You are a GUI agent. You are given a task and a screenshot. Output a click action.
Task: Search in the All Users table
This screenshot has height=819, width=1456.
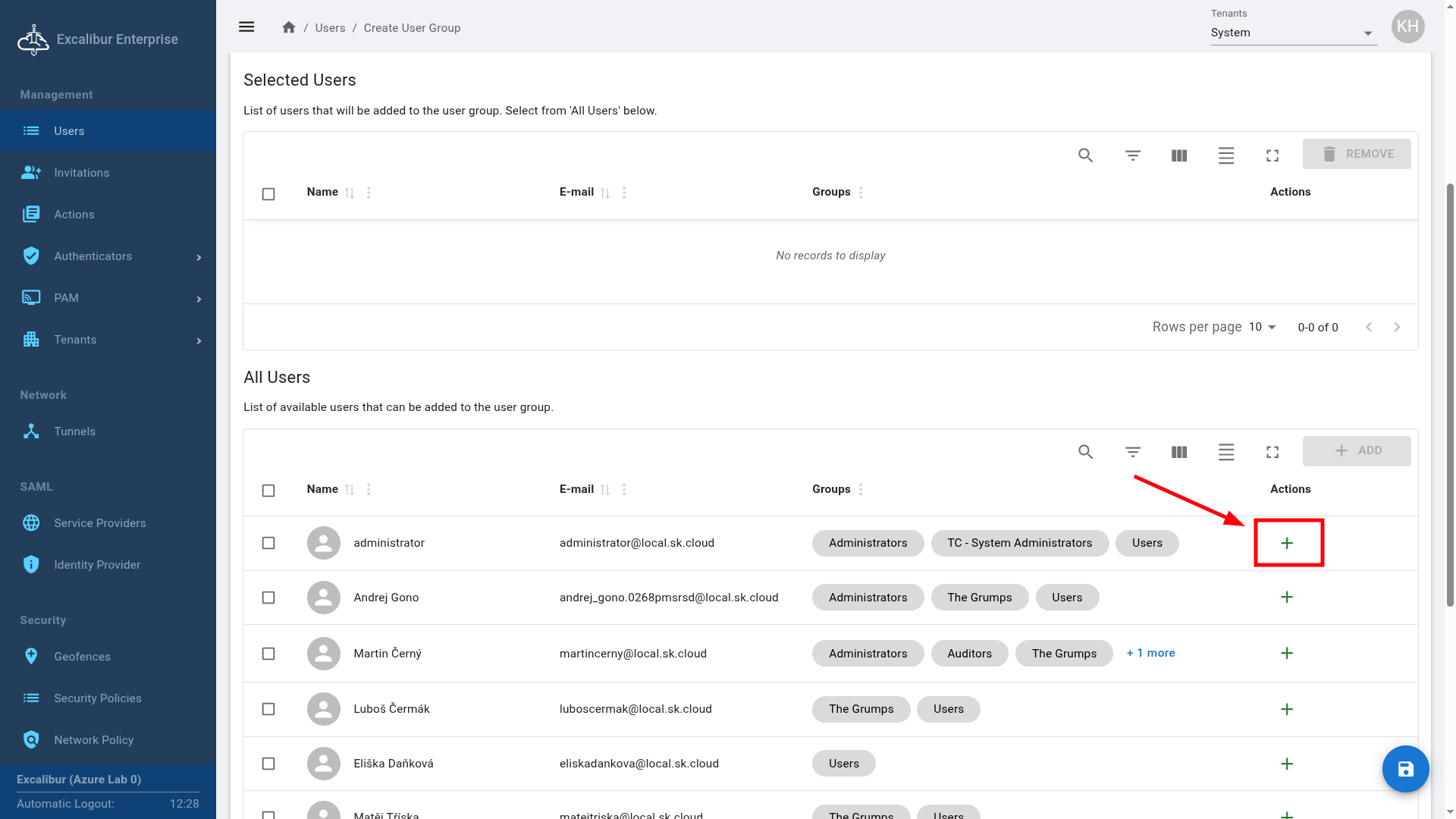(x=1085, y=452)
